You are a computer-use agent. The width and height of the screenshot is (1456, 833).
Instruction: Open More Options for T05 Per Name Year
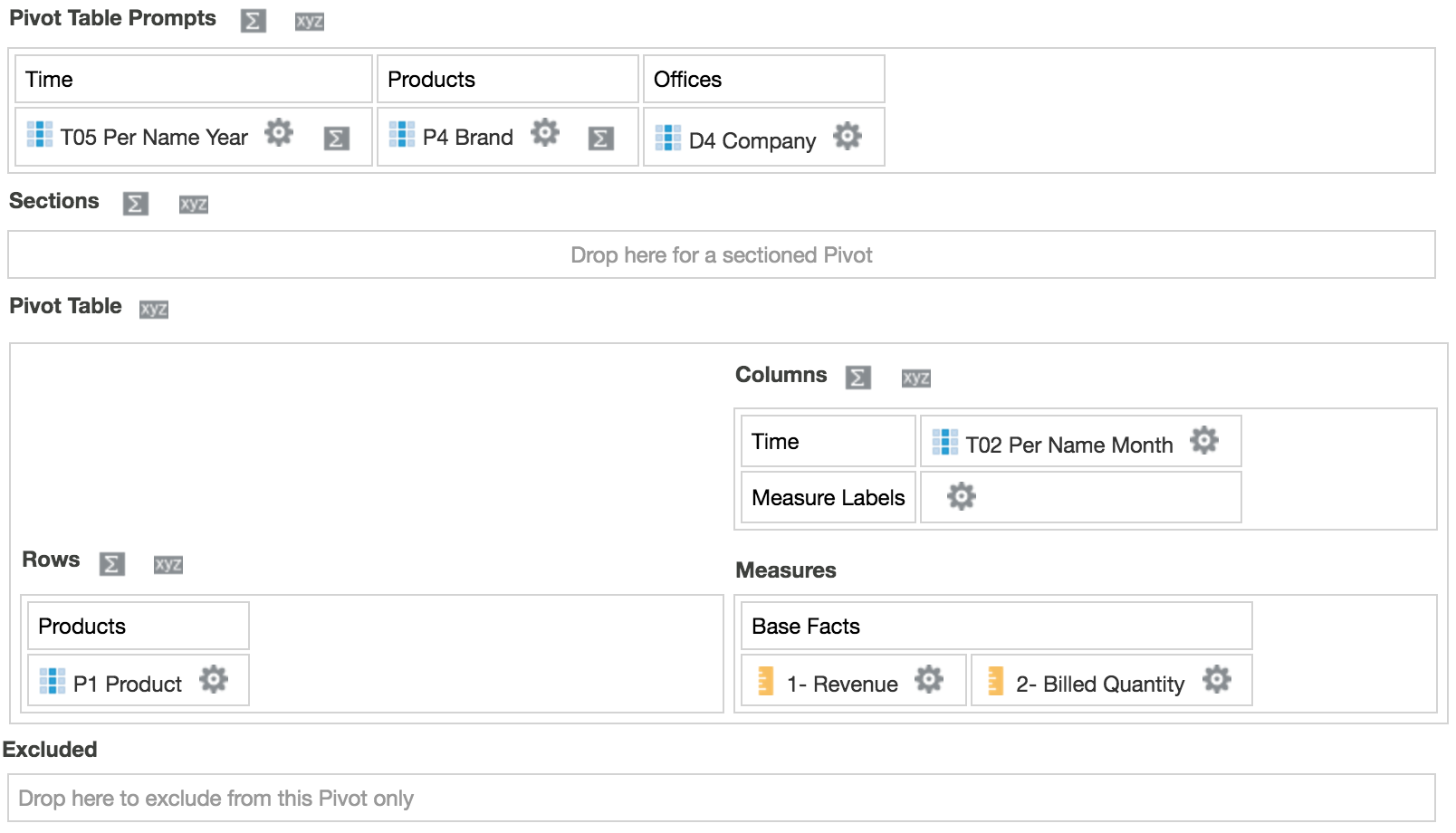coord(280,133)
